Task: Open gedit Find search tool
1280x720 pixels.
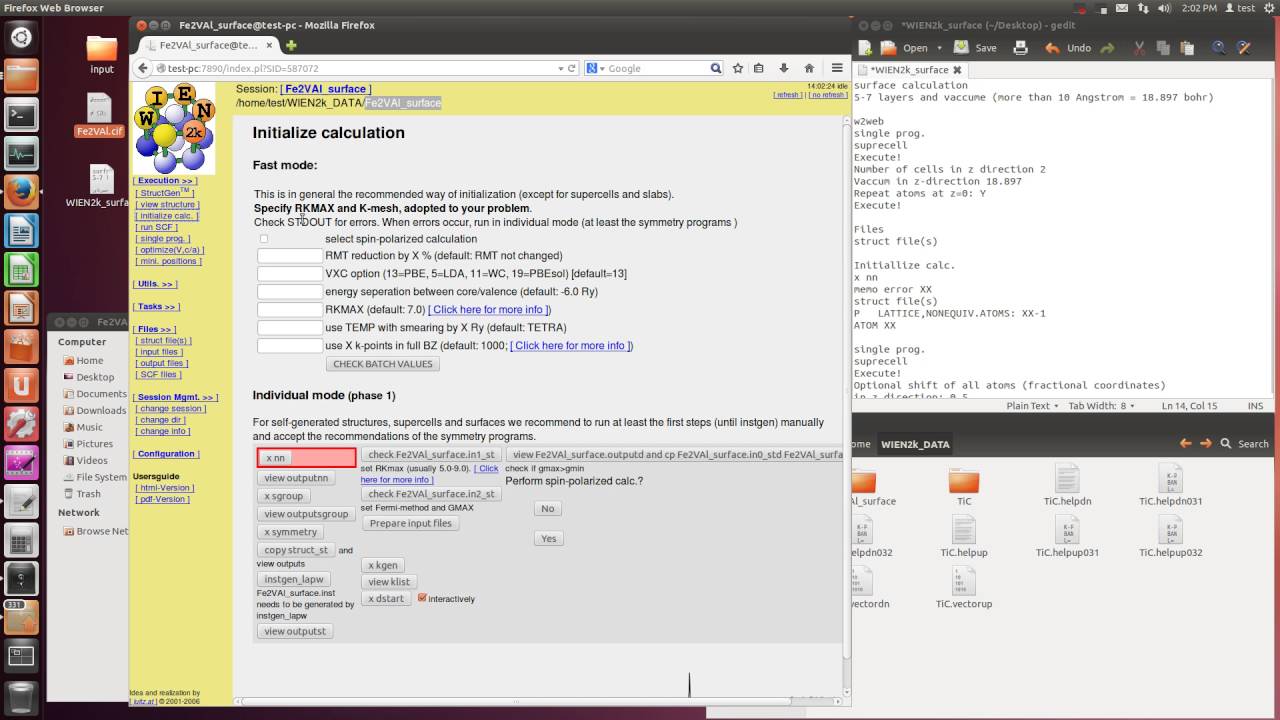Action: point(1219,47)
